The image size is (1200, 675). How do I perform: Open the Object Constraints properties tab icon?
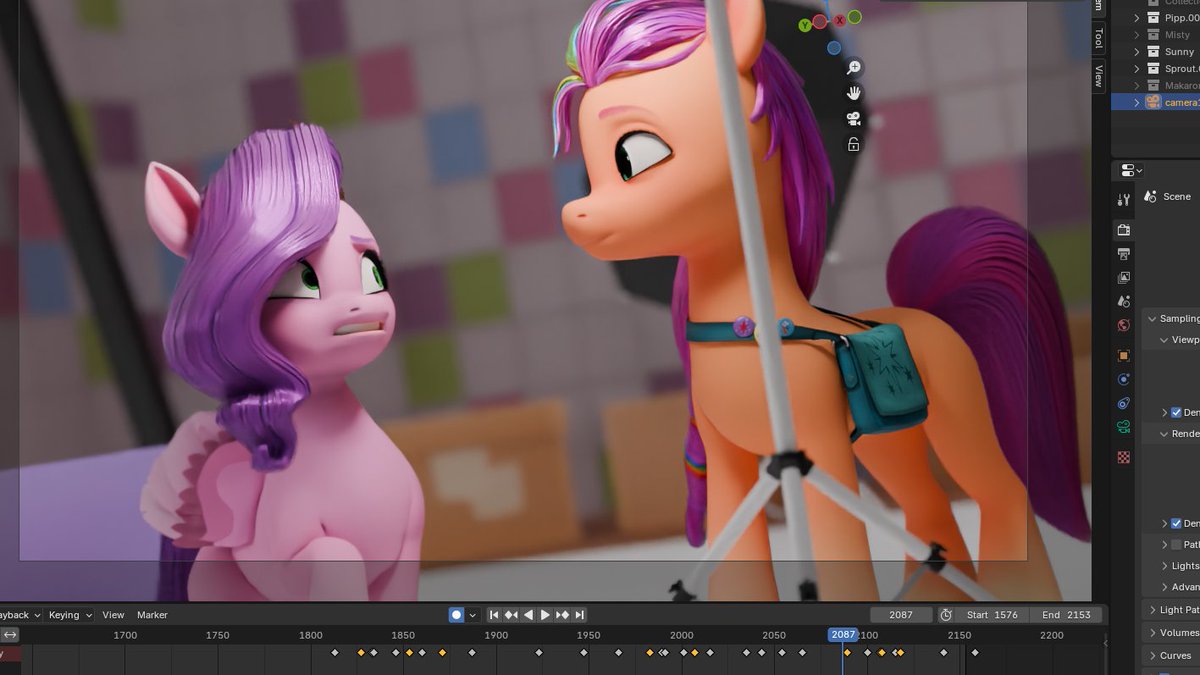click(1123, 403)
